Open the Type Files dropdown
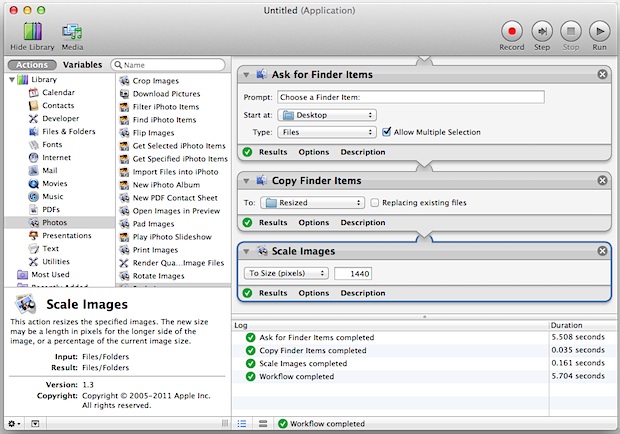This screenshot has width=620, height=434. (327, 132)
